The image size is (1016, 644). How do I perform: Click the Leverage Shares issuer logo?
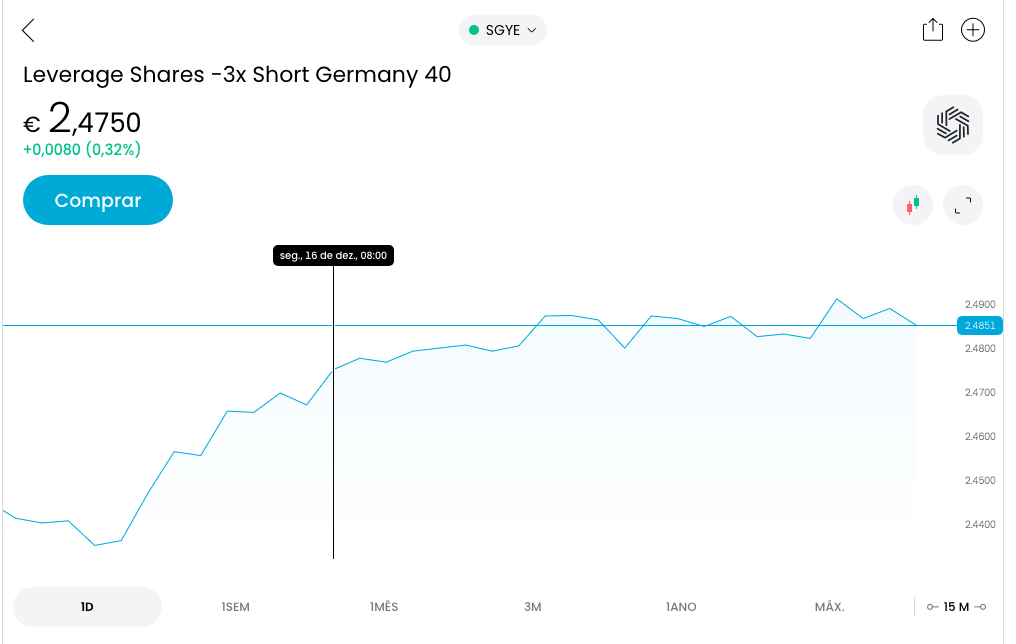[x=953, y=125]
